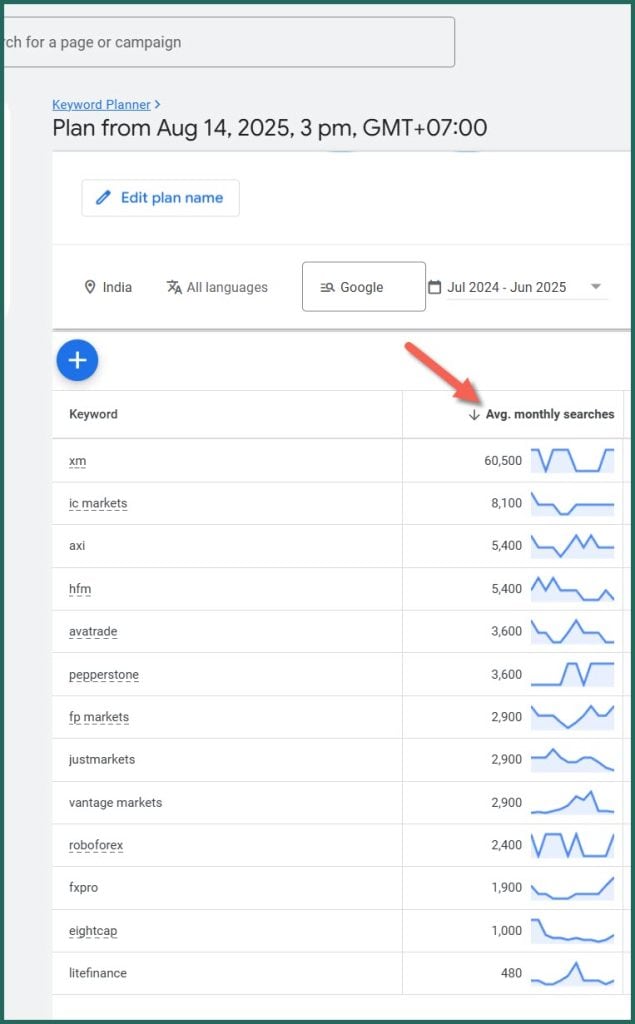Click the blue plus add keywords button

point(77,360)
